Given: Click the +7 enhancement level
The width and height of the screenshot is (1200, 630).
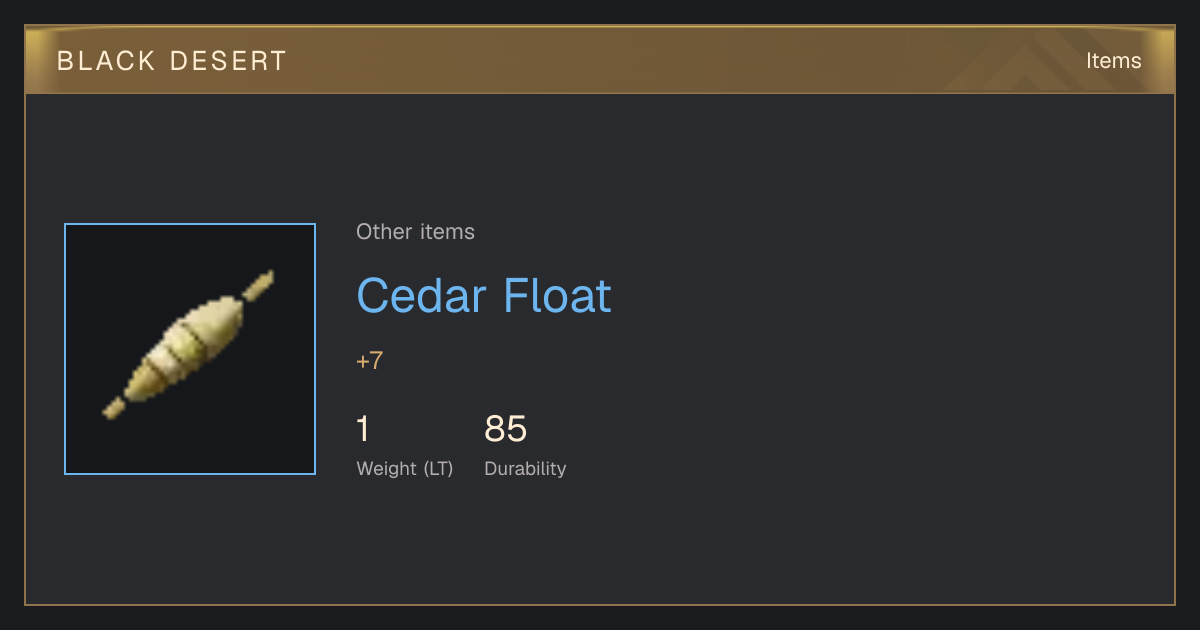Looking at the screenshot, I should pyautogui.click(x=369, y=361).
